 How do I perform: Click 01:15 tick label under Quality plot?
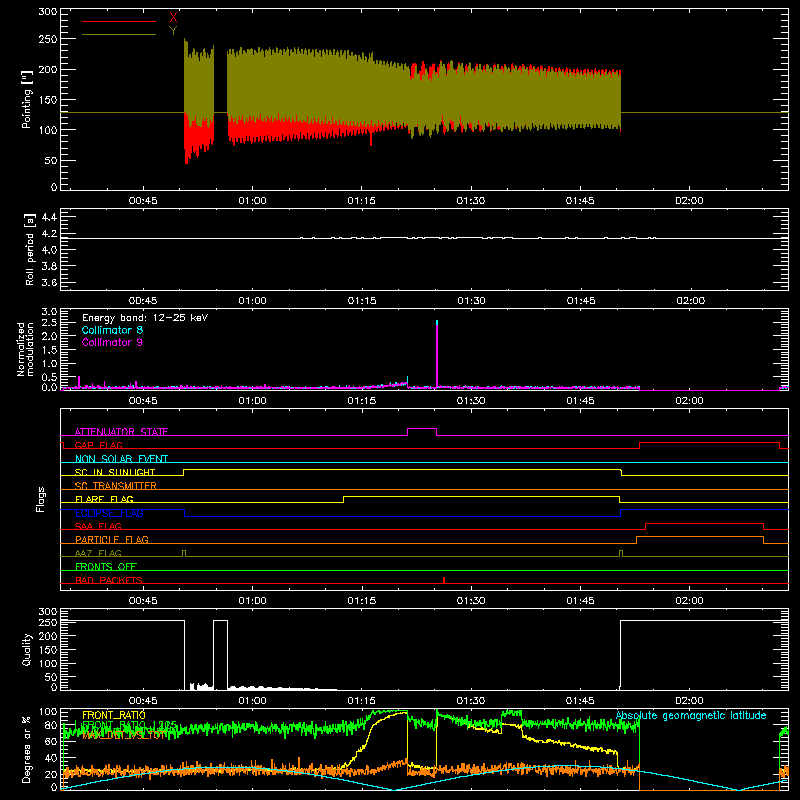pos(362,701)
